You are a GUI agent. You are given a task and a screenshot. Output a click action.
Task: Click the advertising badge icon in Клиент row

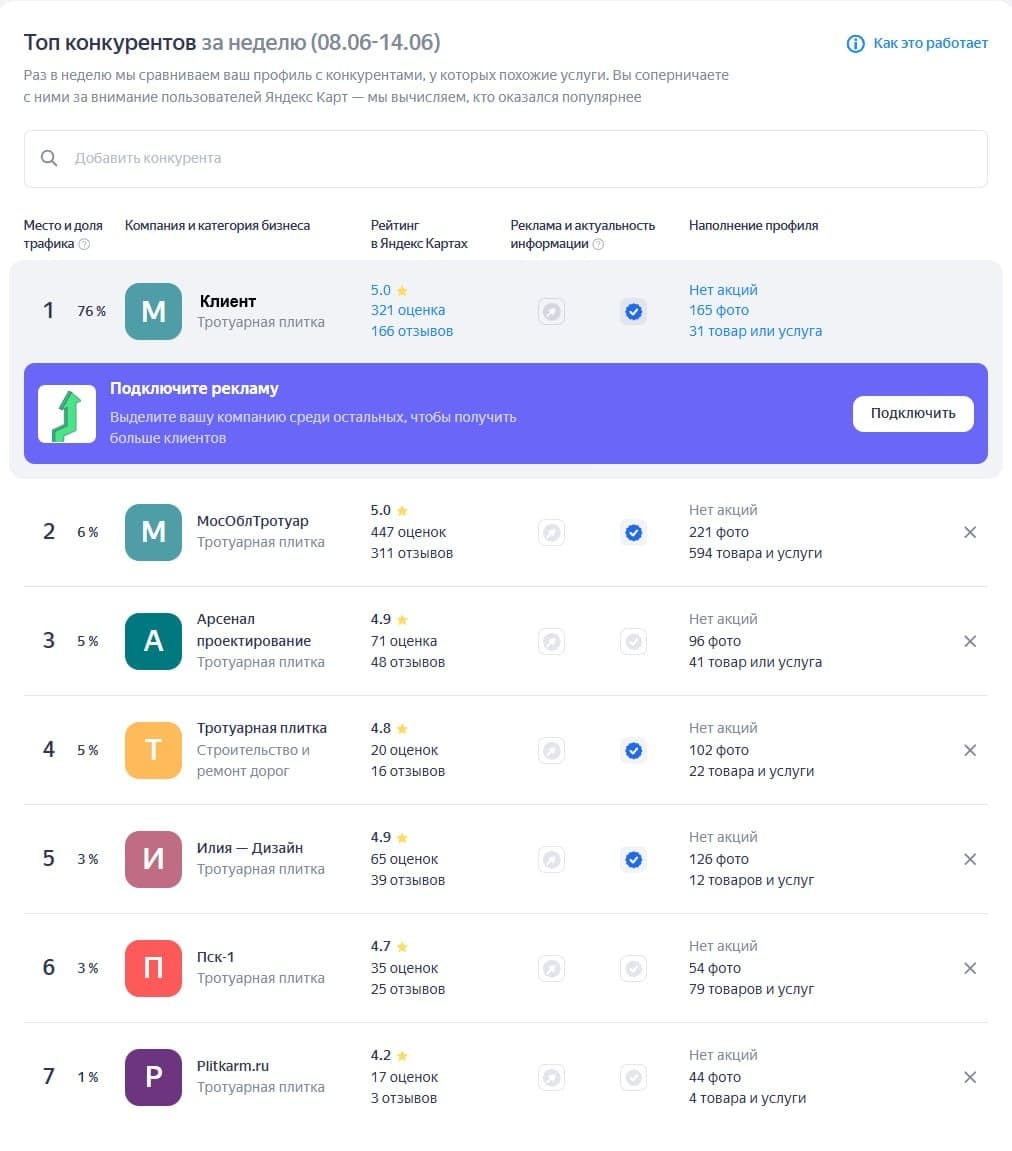click(x=551, y=311)
